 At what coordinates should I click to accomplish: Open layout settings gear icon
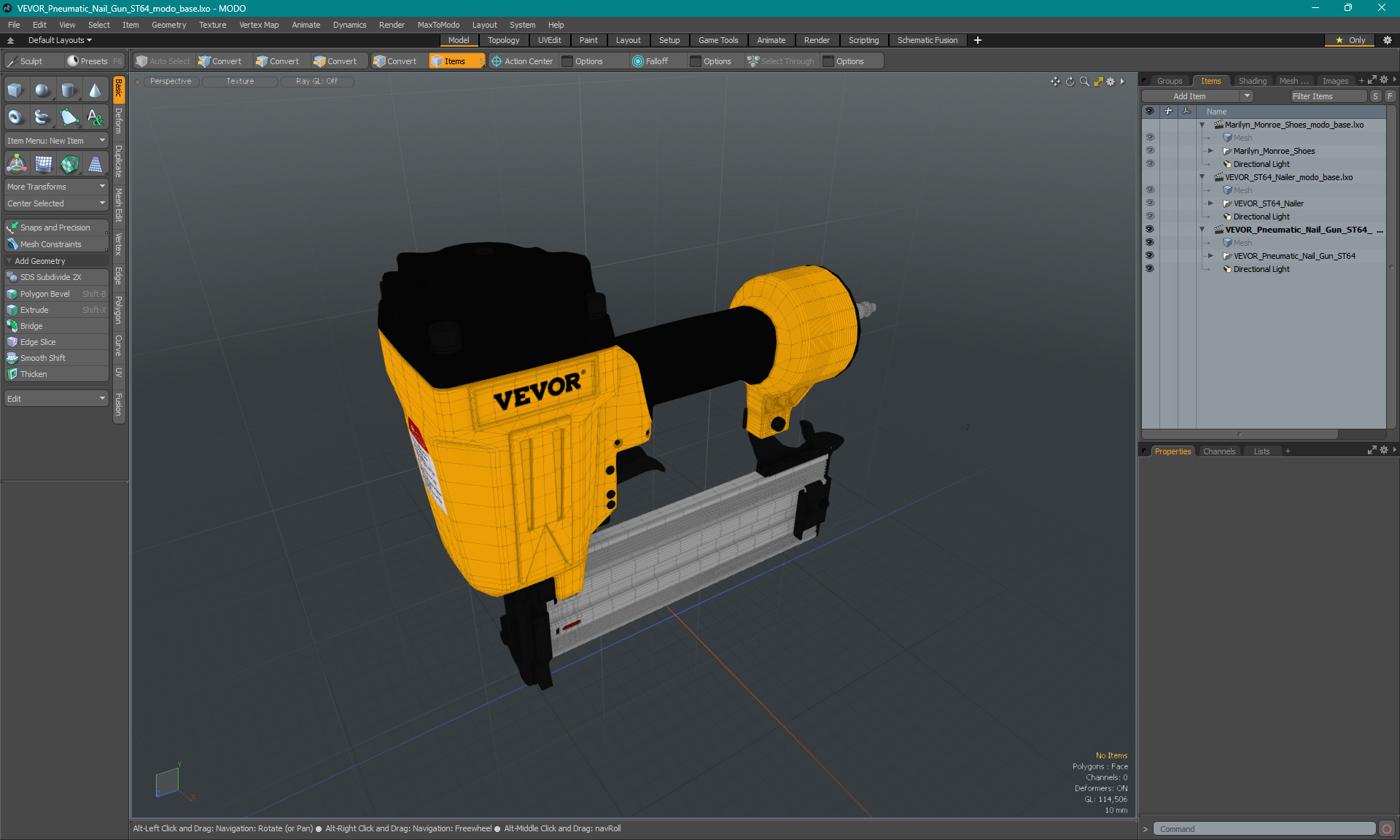(1387, 40)
